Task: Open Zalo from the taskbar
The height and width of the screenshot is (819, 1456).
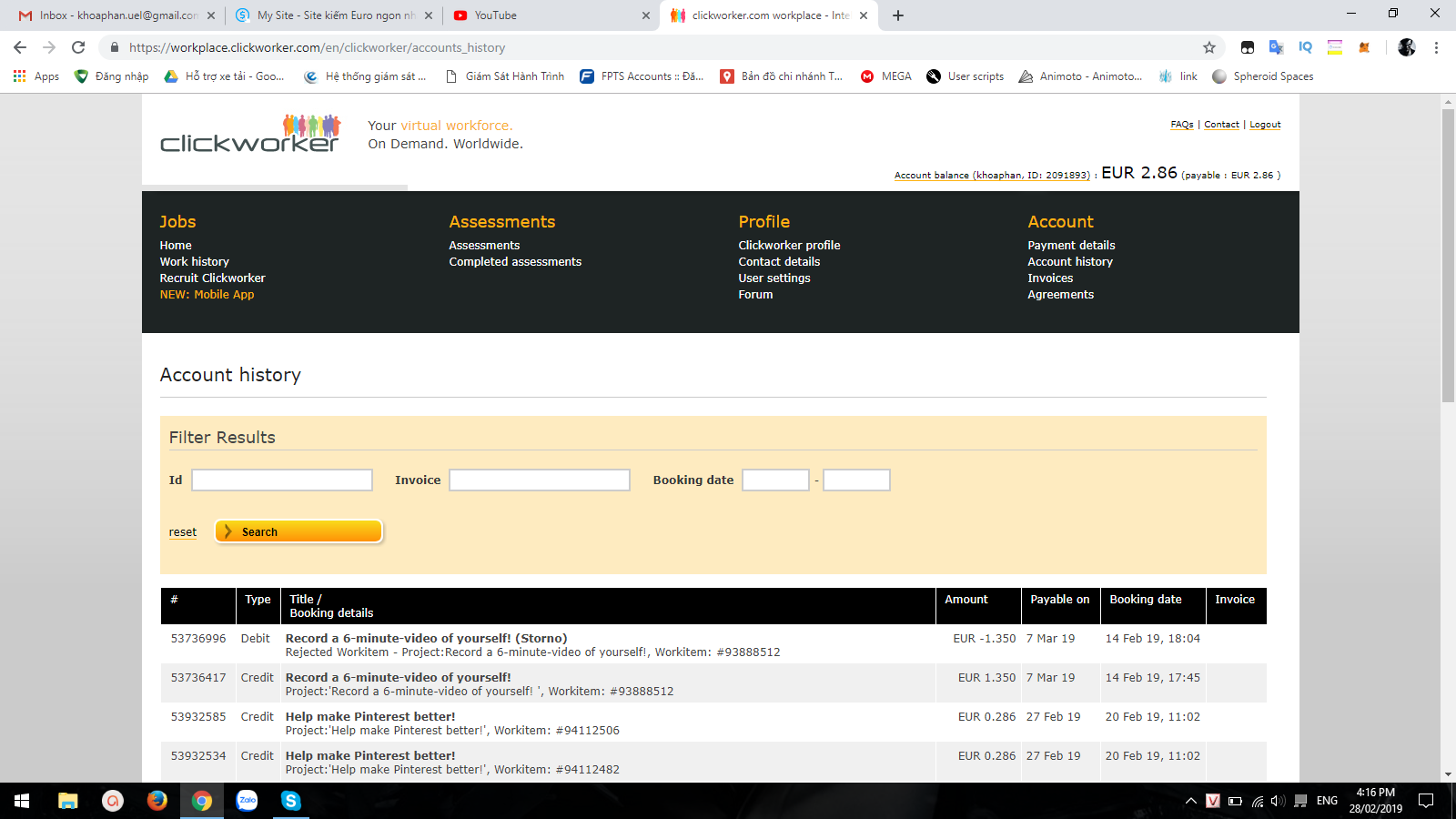Action: [247, 801]
